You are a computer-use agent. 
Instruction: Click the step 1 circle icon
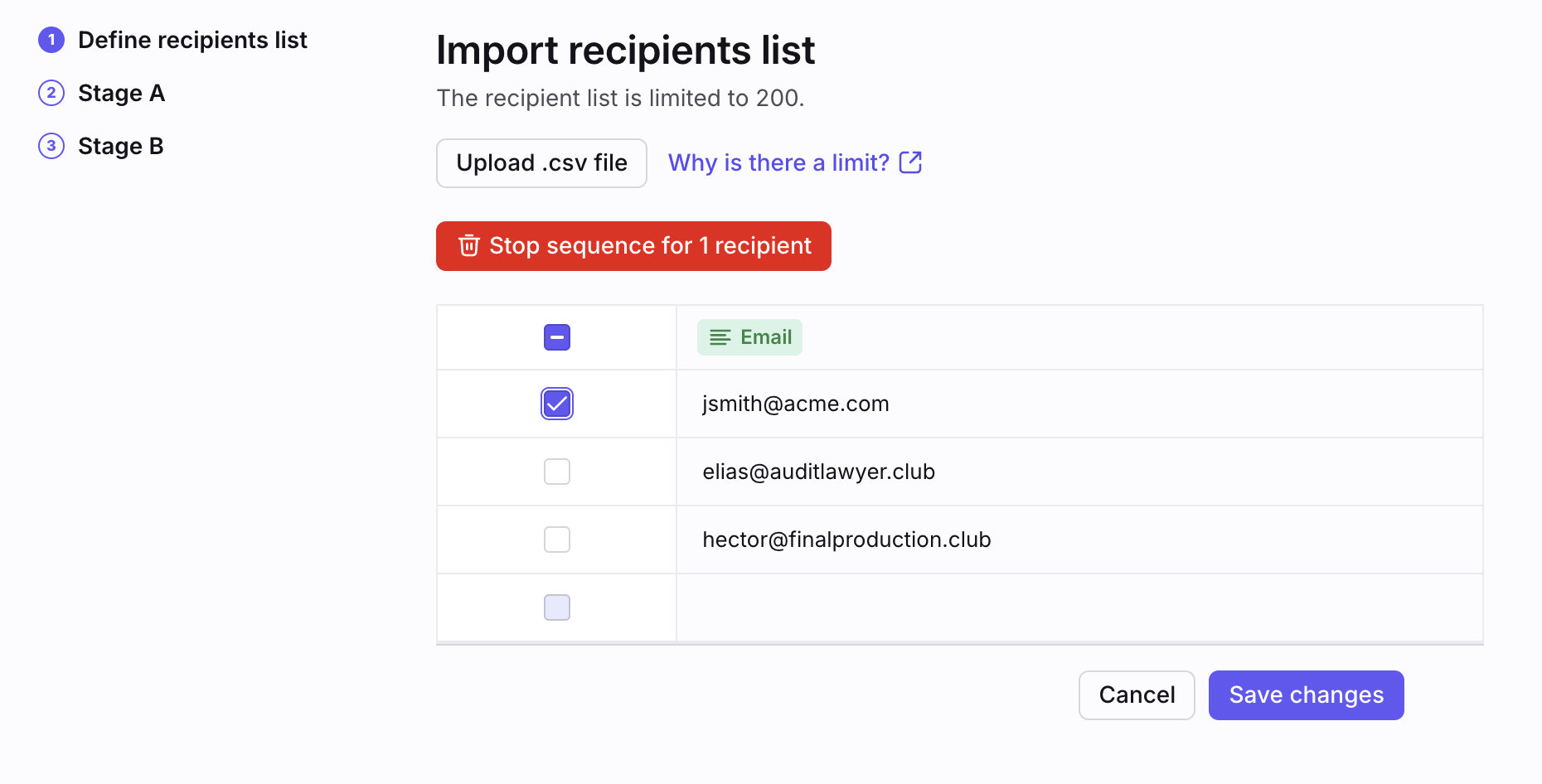pyautogui.click(x=51, y=40)
